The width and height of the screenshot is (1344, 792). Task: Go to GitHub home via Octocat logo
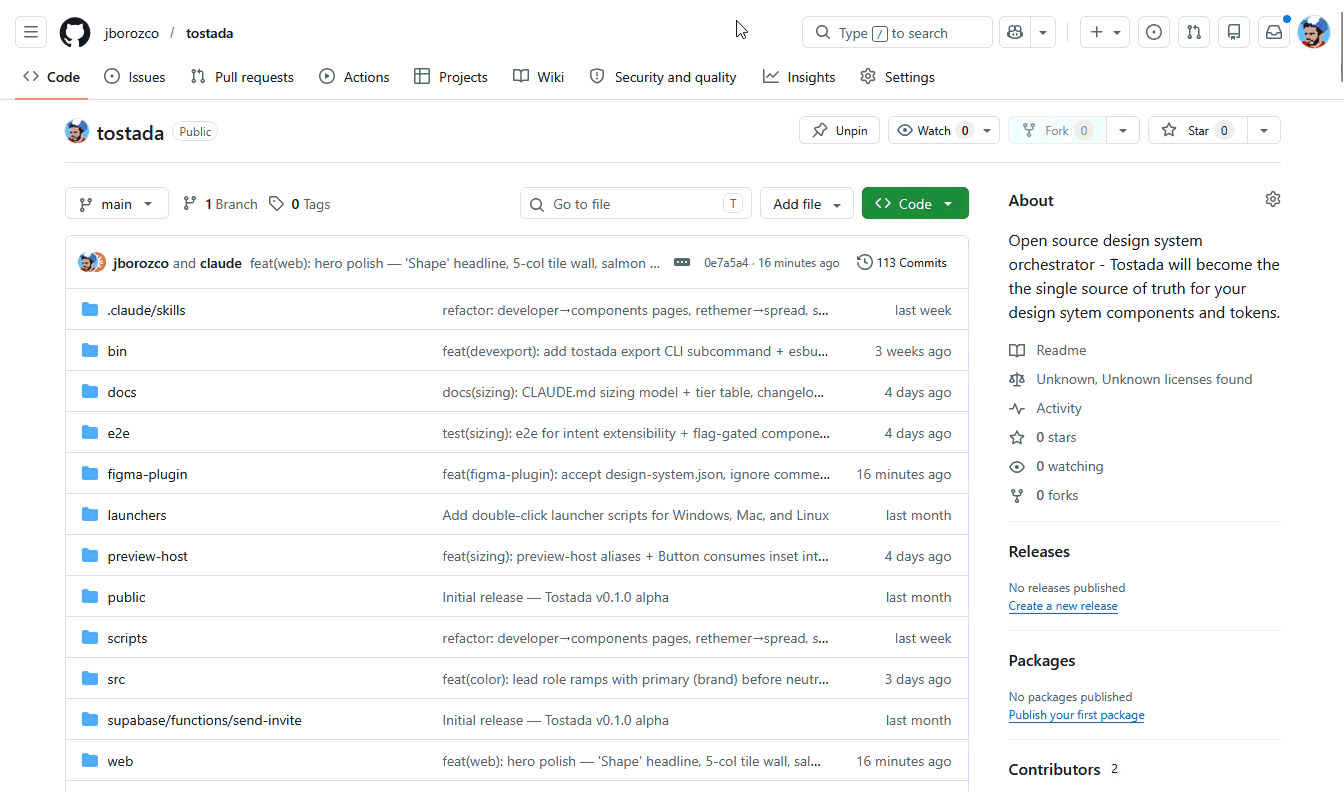tap(75, 33)
